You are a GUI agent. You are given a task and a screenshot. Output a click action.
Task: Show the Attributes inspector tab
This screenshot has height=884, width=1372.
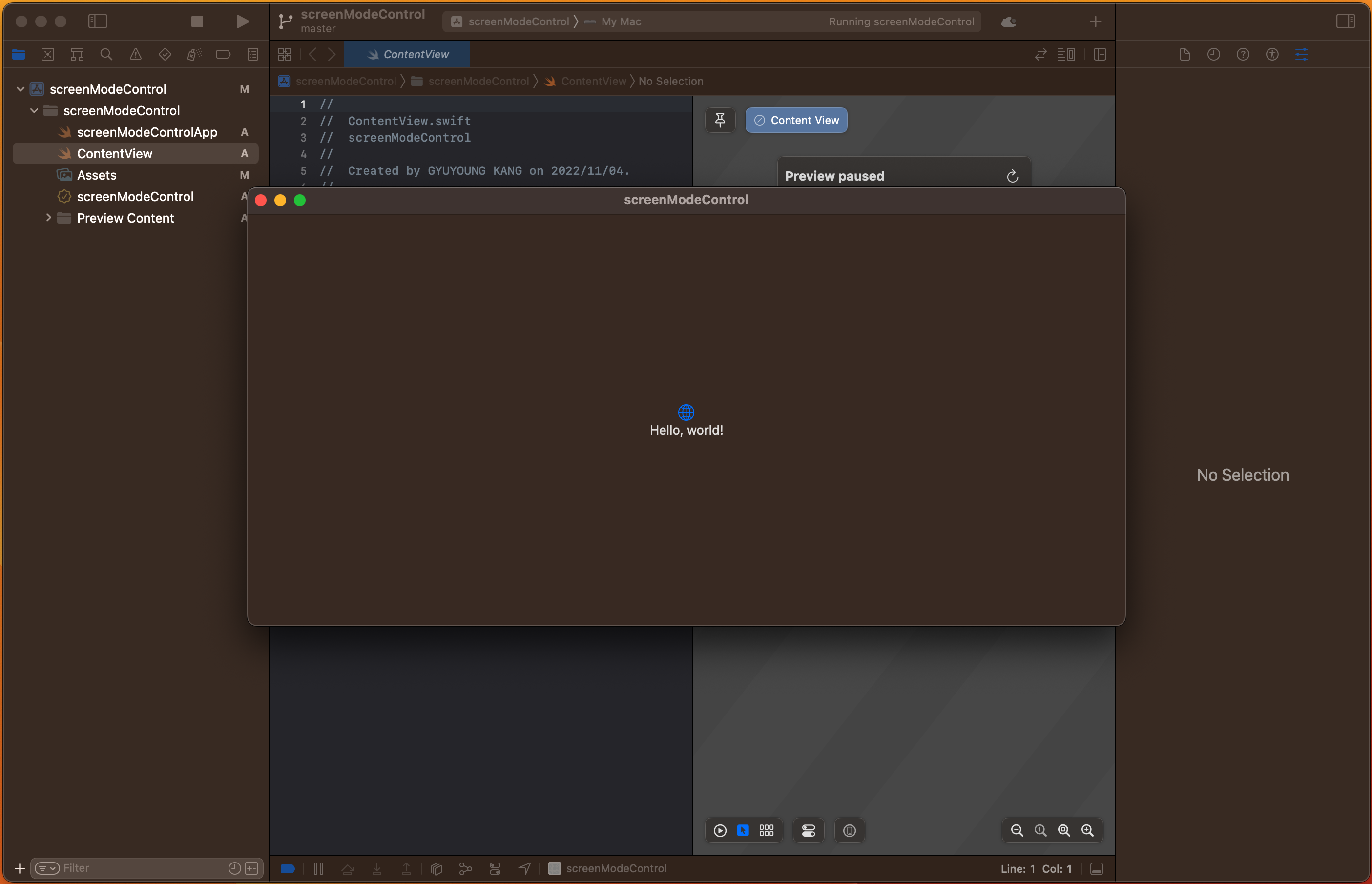pyautogui.click(x=1301, y=55)
